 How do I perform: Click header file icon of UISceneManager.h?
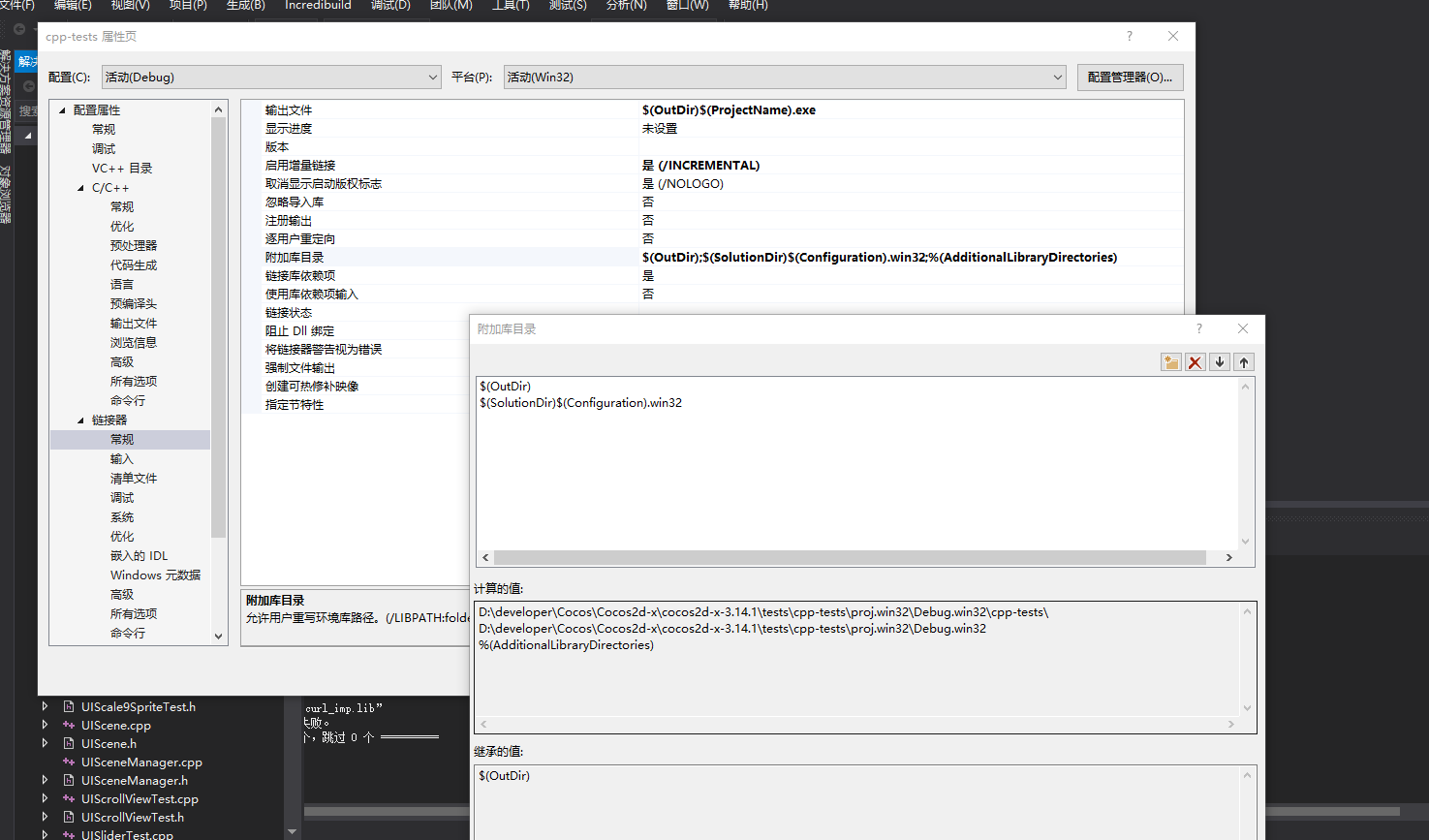pos(69,781)
